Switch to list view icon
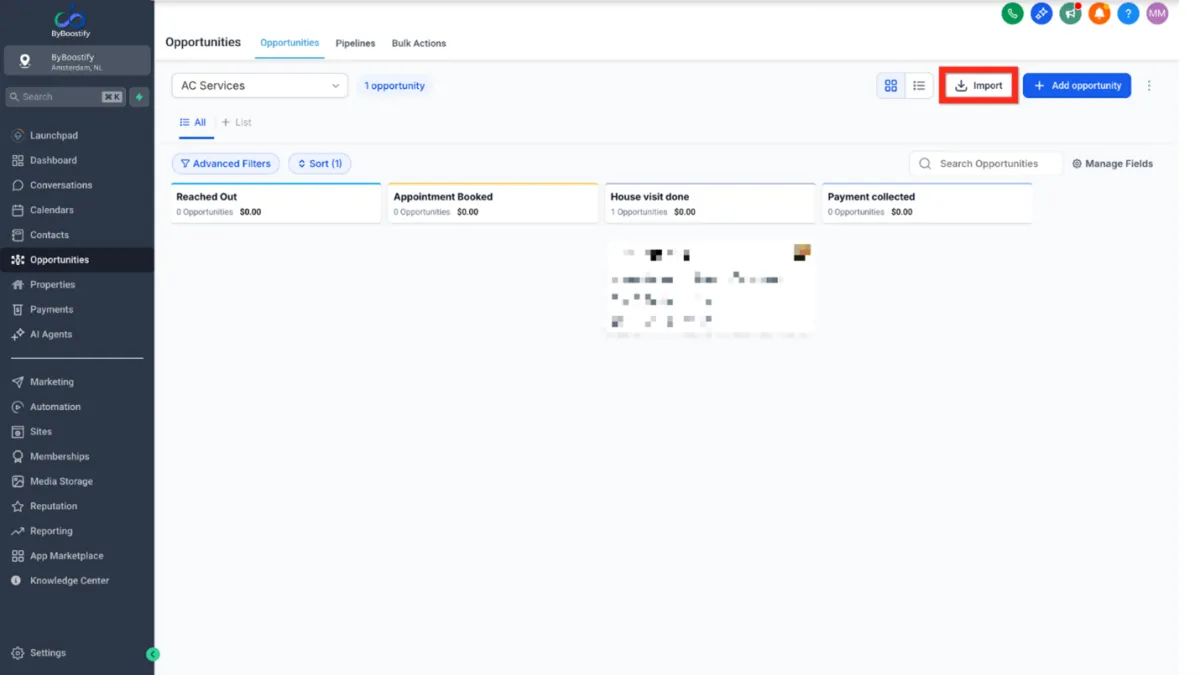Viewport: 1200px width, 675px height. tap(919, 86)
